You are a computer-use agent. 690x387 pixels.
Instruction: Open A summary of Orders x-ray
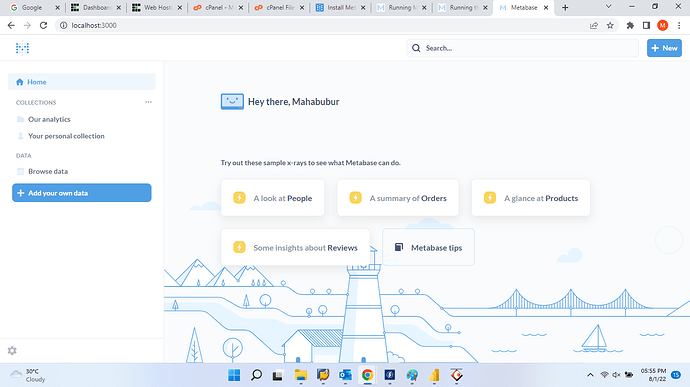(x=398, y=198)
